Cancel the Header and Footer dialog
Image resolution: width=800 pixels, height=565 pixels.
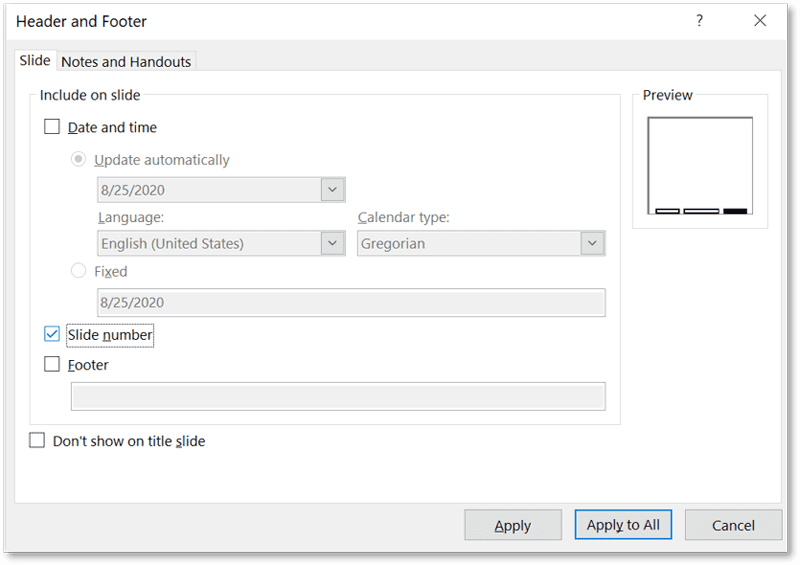click(x=733, y=525)
